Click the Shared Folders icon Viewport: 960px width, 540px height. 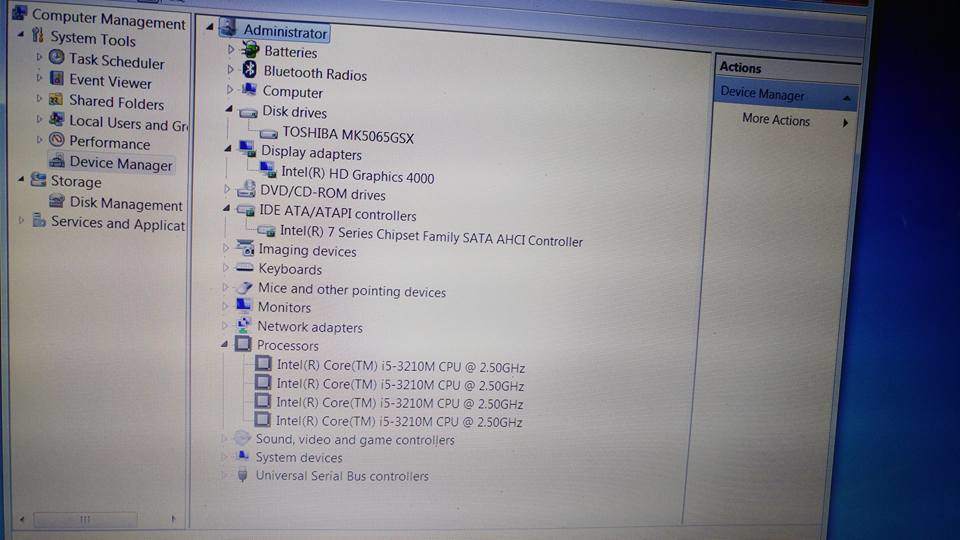click(x=56, y=99)
